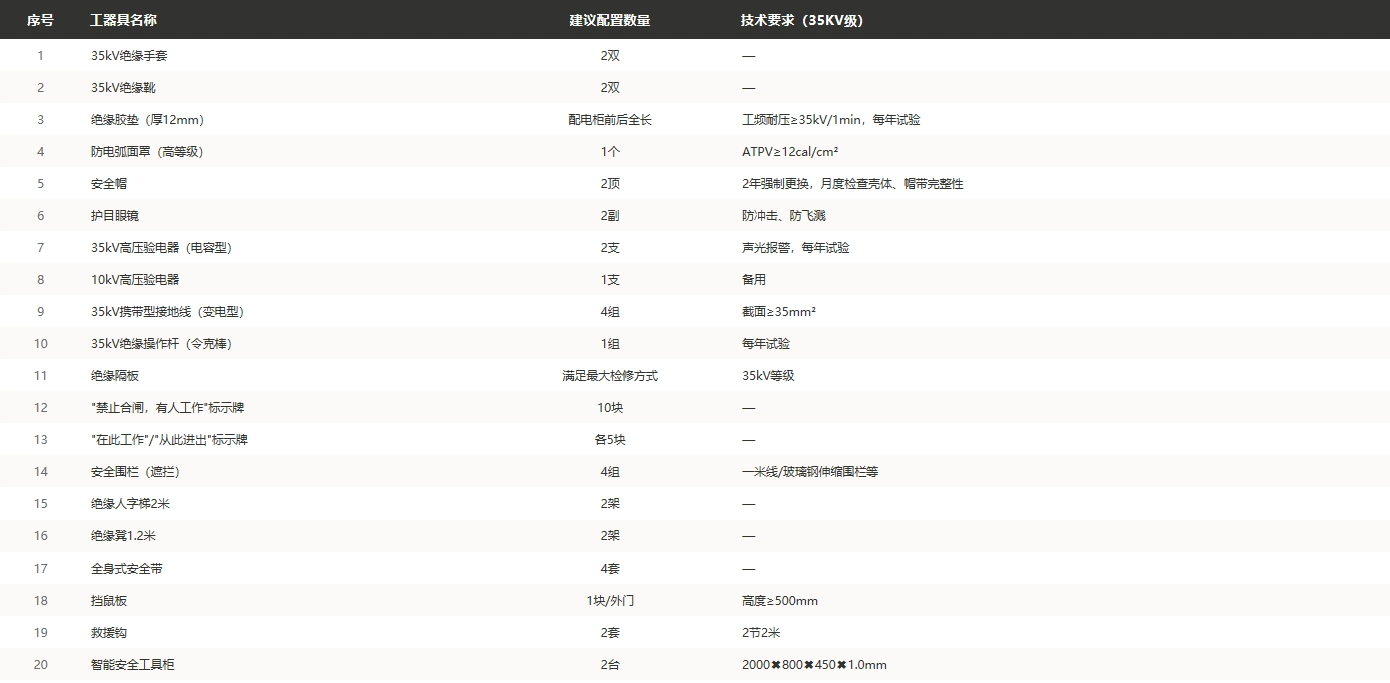
Task: Click the "绝缘人字梯2米" tool name
Action: pyautogui.click(x=130, y=504)
